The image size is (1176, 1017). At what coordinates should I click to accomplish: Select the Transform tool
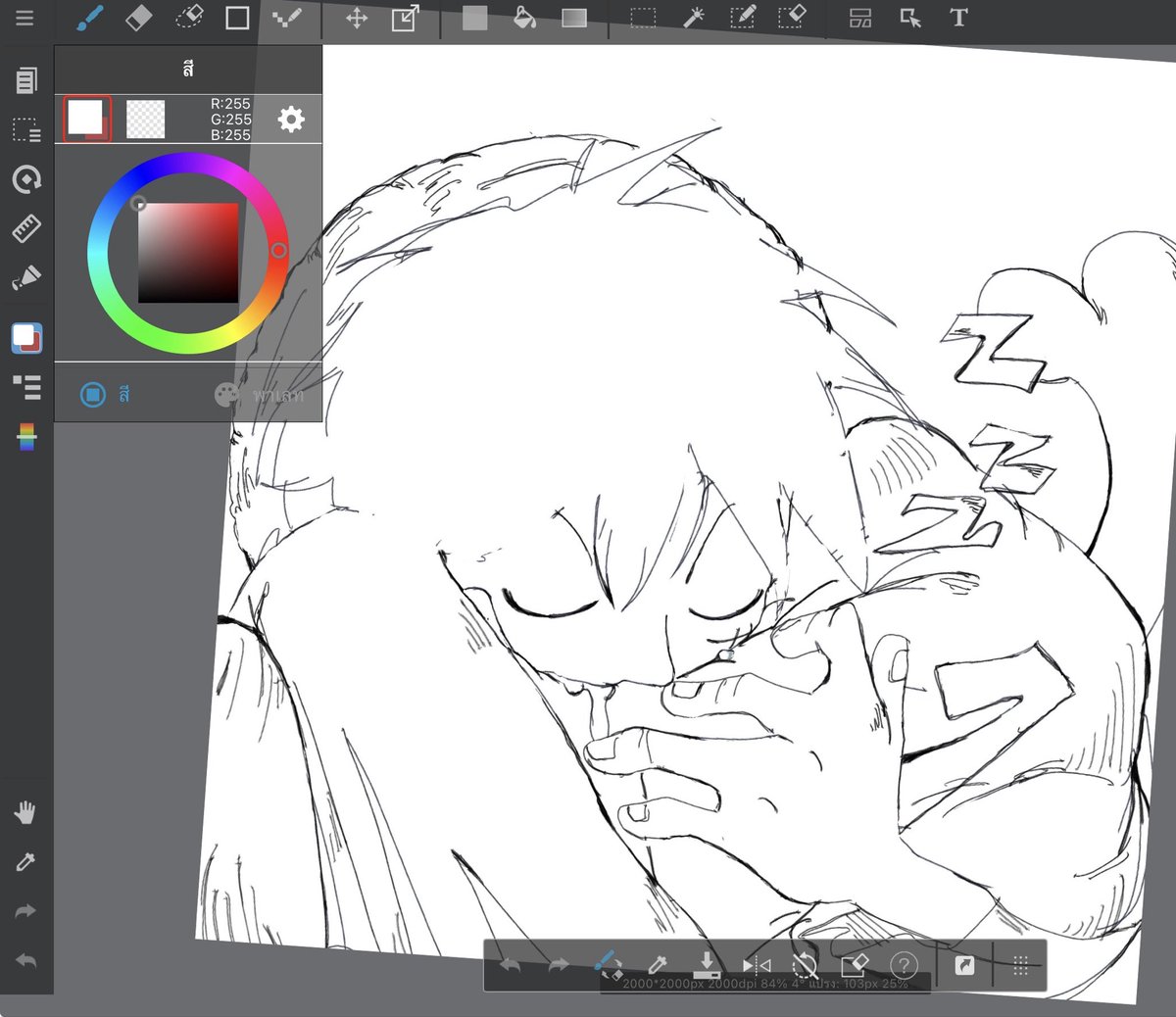(405, 18)
